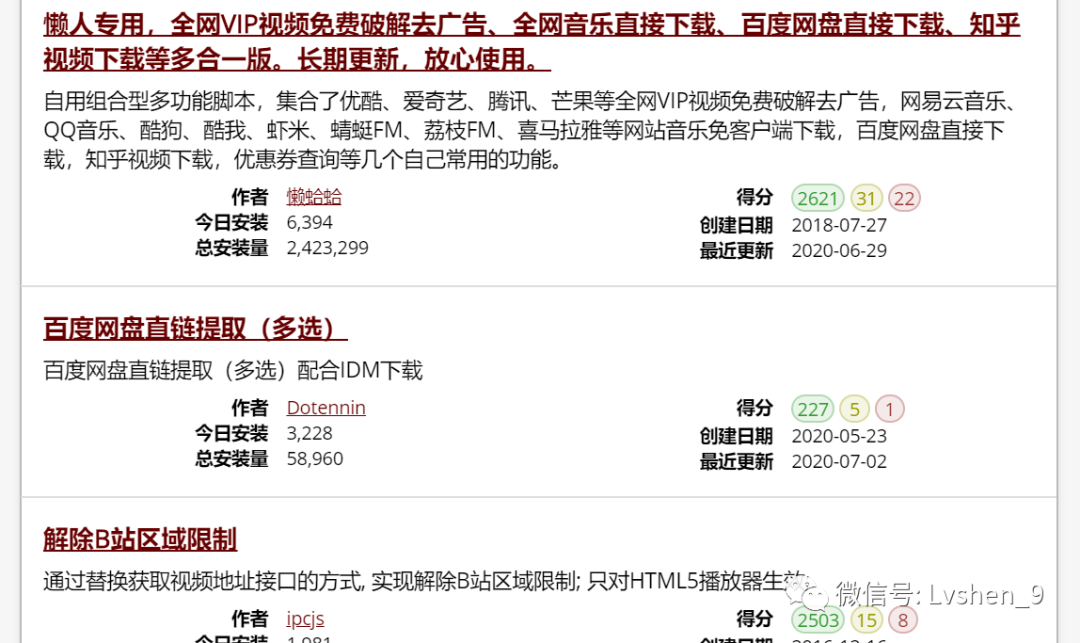The width and height of the screenshot is (1080, 643).
Task: Click 最近更新 label beside 2020-07-02
Action: [736, 461]
